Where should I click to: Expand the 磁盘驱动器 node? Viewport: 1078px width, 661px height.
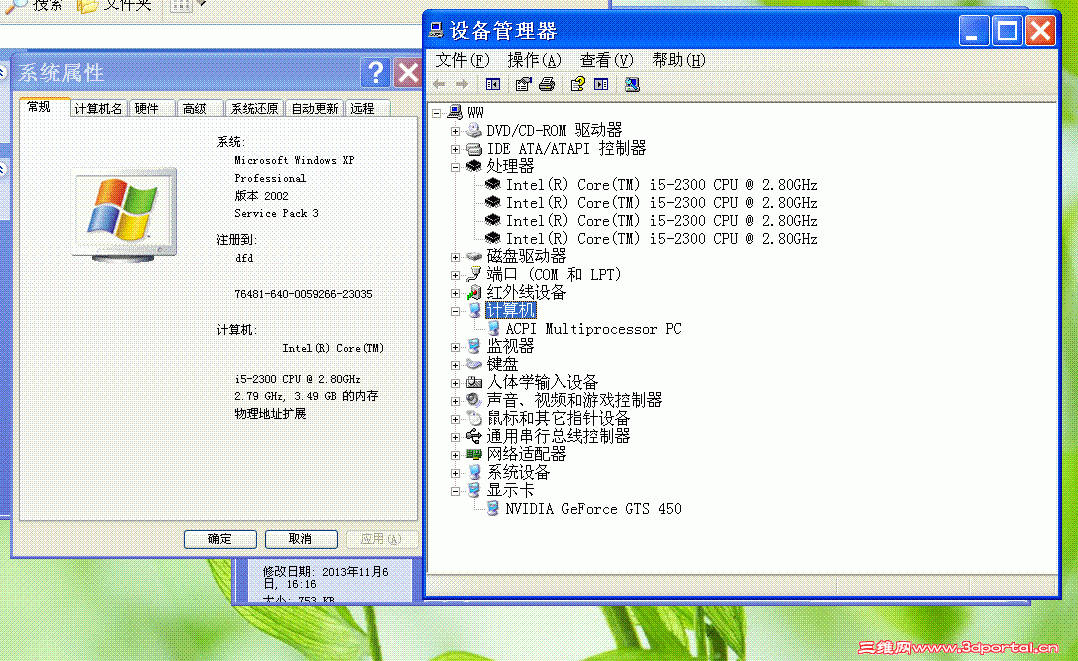click(x=455, y=257)
